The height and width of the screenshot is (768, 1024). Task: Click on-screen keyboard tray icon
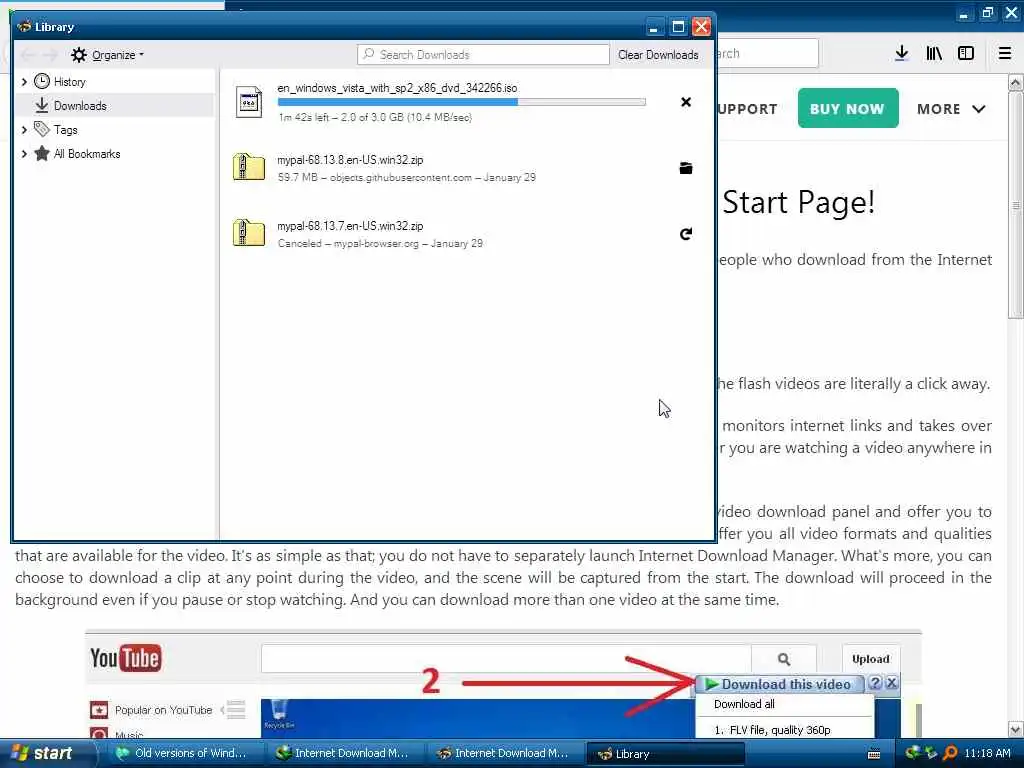click(x=874, y=754)
